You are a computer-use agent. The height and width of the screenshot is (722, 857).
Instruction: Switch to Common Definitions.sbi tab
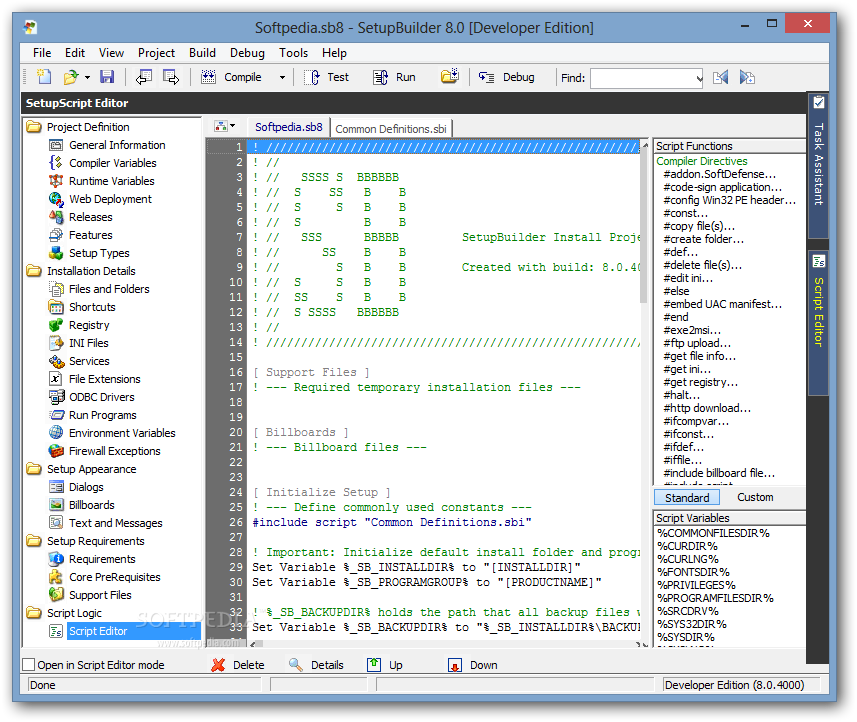coord(391,129)
